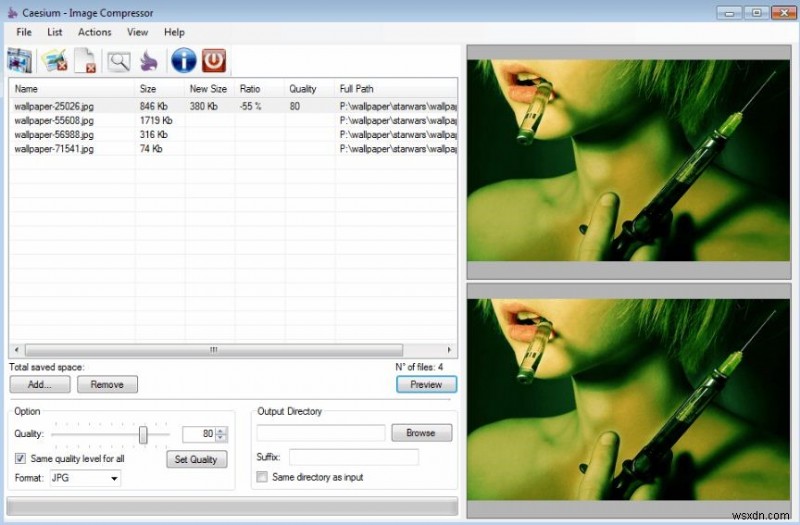Sort by the Name column header
The image size is (800, 525).
pyautogui.click(x=72, y=89)
